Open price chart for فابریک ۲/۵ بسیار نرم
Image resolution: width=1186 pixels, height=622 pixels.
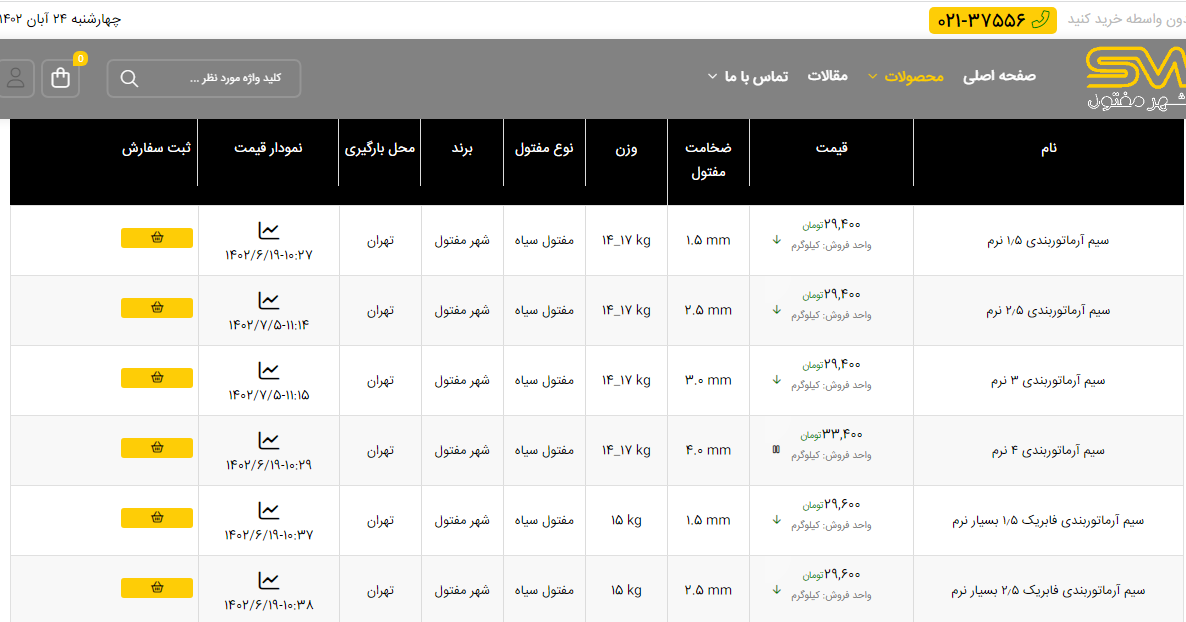(x=268, y=581)
